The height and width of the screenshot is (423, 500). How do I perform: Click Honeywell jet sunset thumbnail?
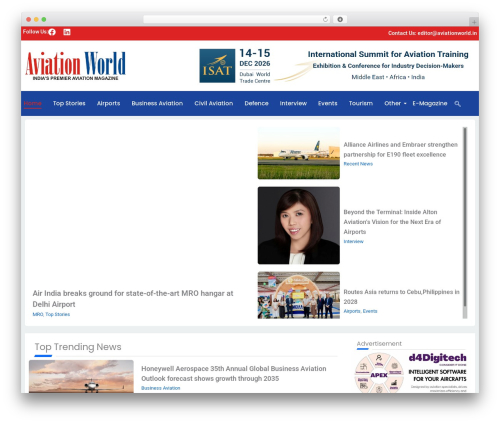pyautogui.click(x=81, y=376)
